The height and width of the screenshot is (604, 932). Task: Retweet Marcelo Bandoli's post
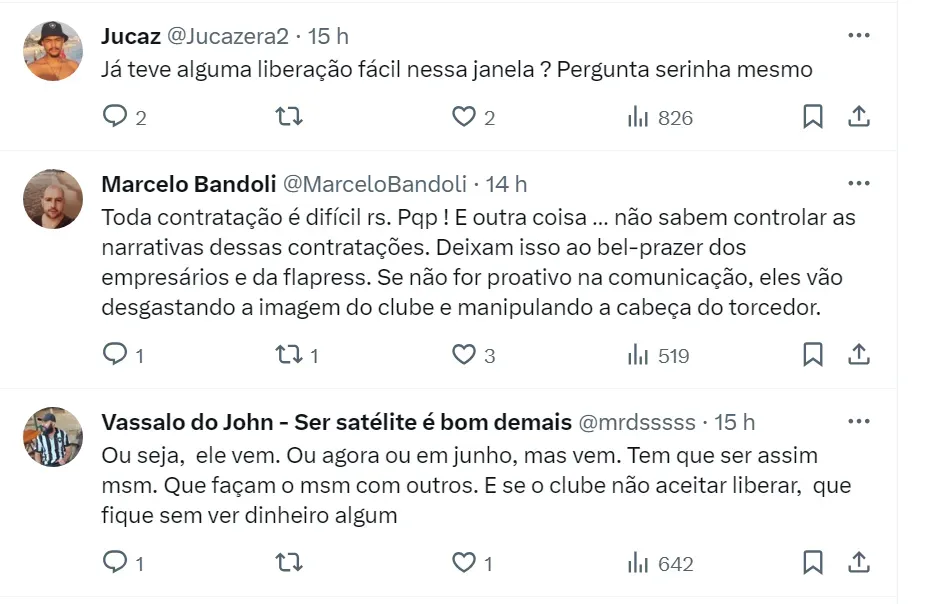289,355
